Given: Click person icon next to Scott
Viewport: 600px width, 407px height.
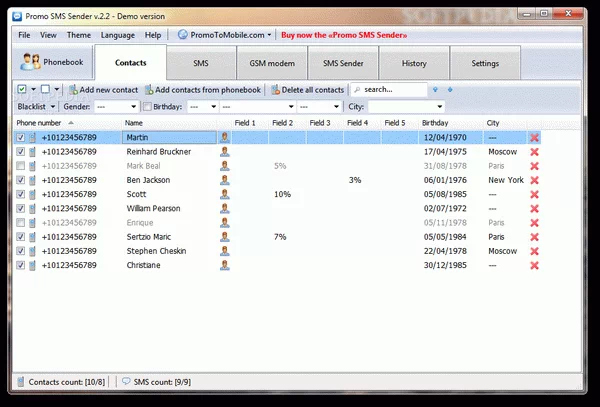Looking at the screenshot, I should click(x=225, y=194).
